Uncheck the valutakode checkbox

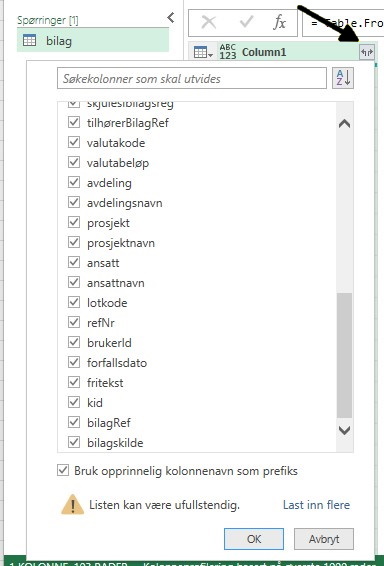click(74, 142)
